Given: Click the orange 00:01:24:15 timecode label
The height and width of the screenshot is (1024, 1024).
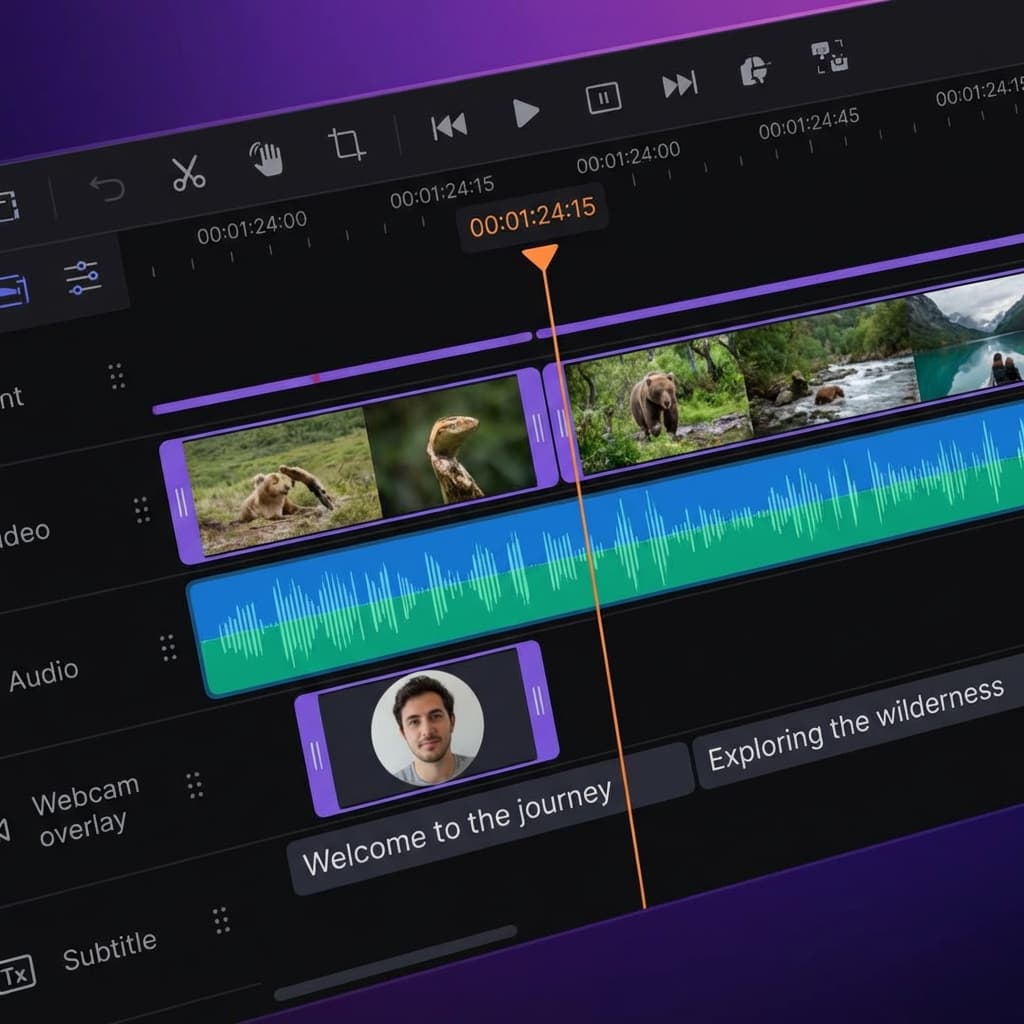Looking at the screenshot, I should pyautogui.click(x=532, y=216).
